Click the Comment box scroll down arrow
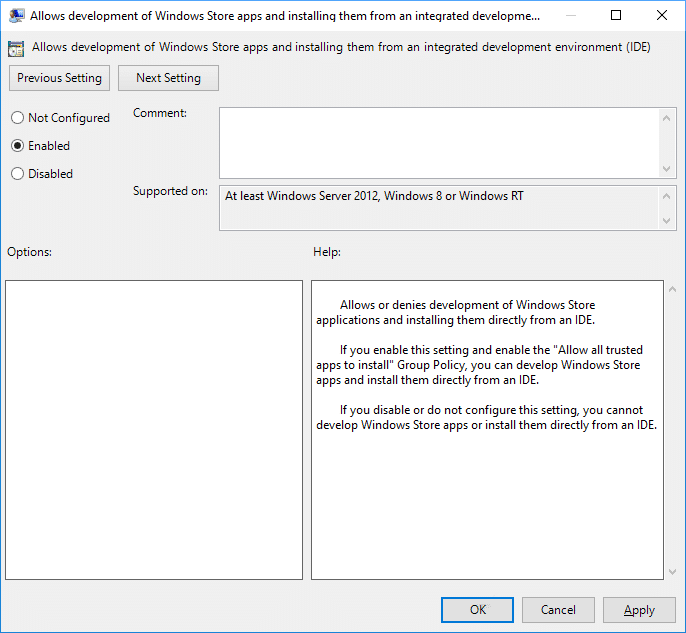 tap(668, 169)
